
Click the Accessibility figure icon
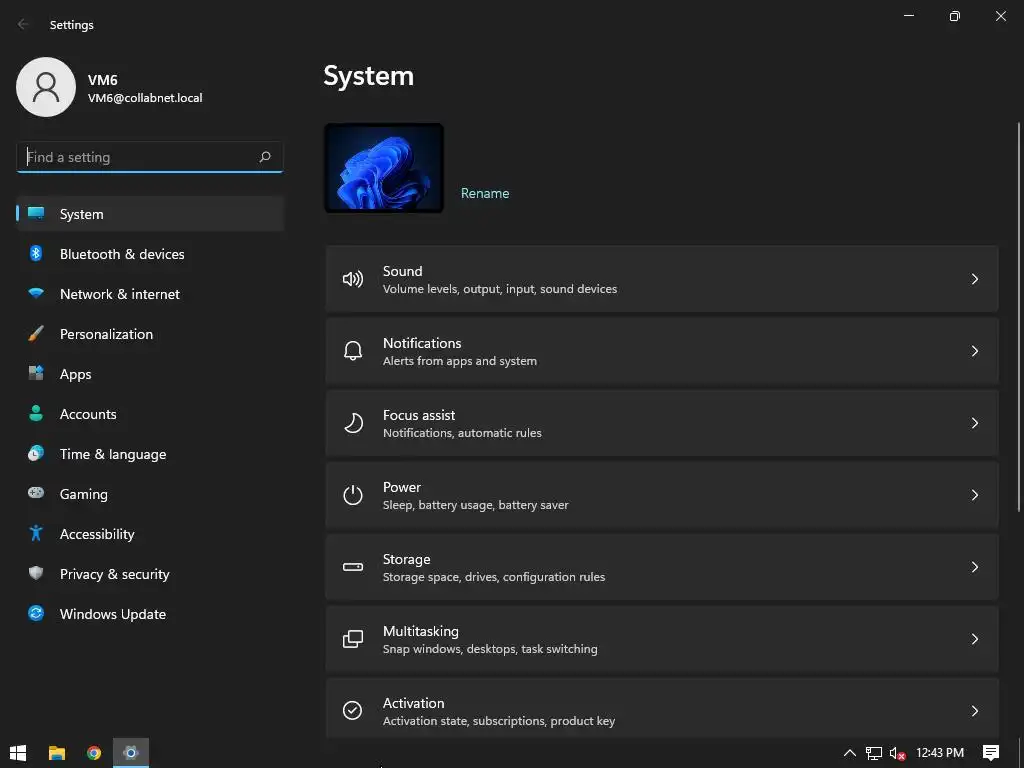[36, 534]
